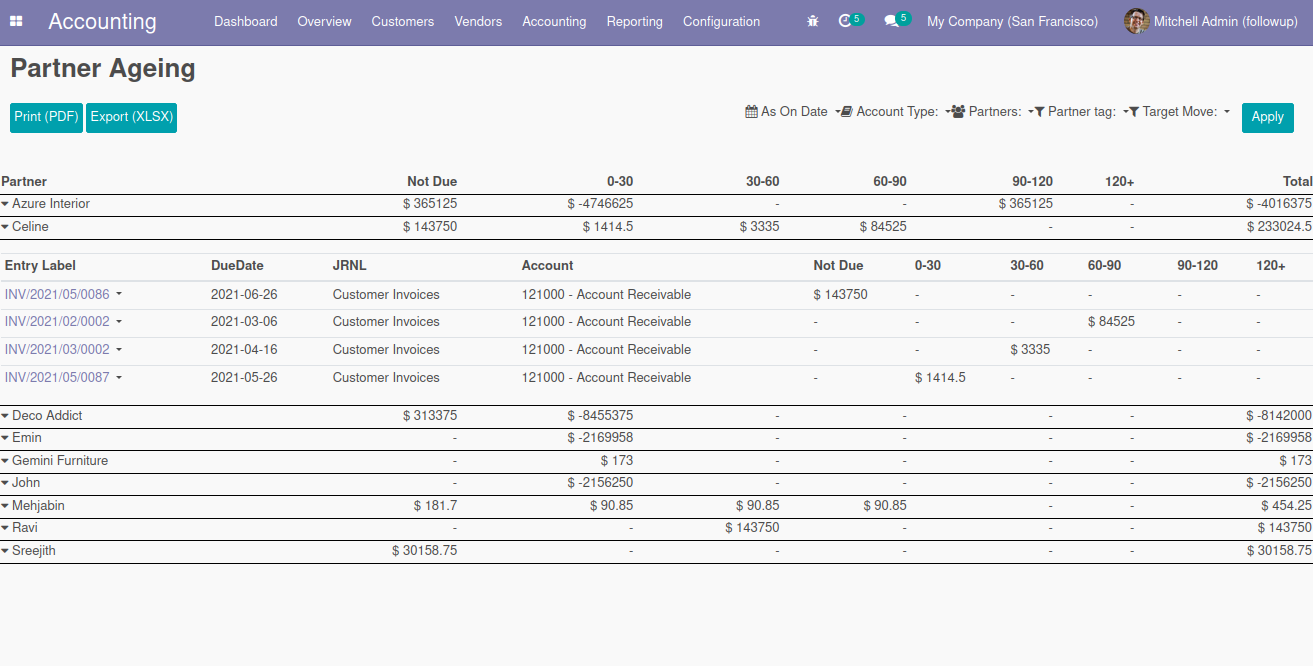Open the Configuration menu
Image resolution: width=1313 pixels, height=666 pixels.
(x=721, y=21)
